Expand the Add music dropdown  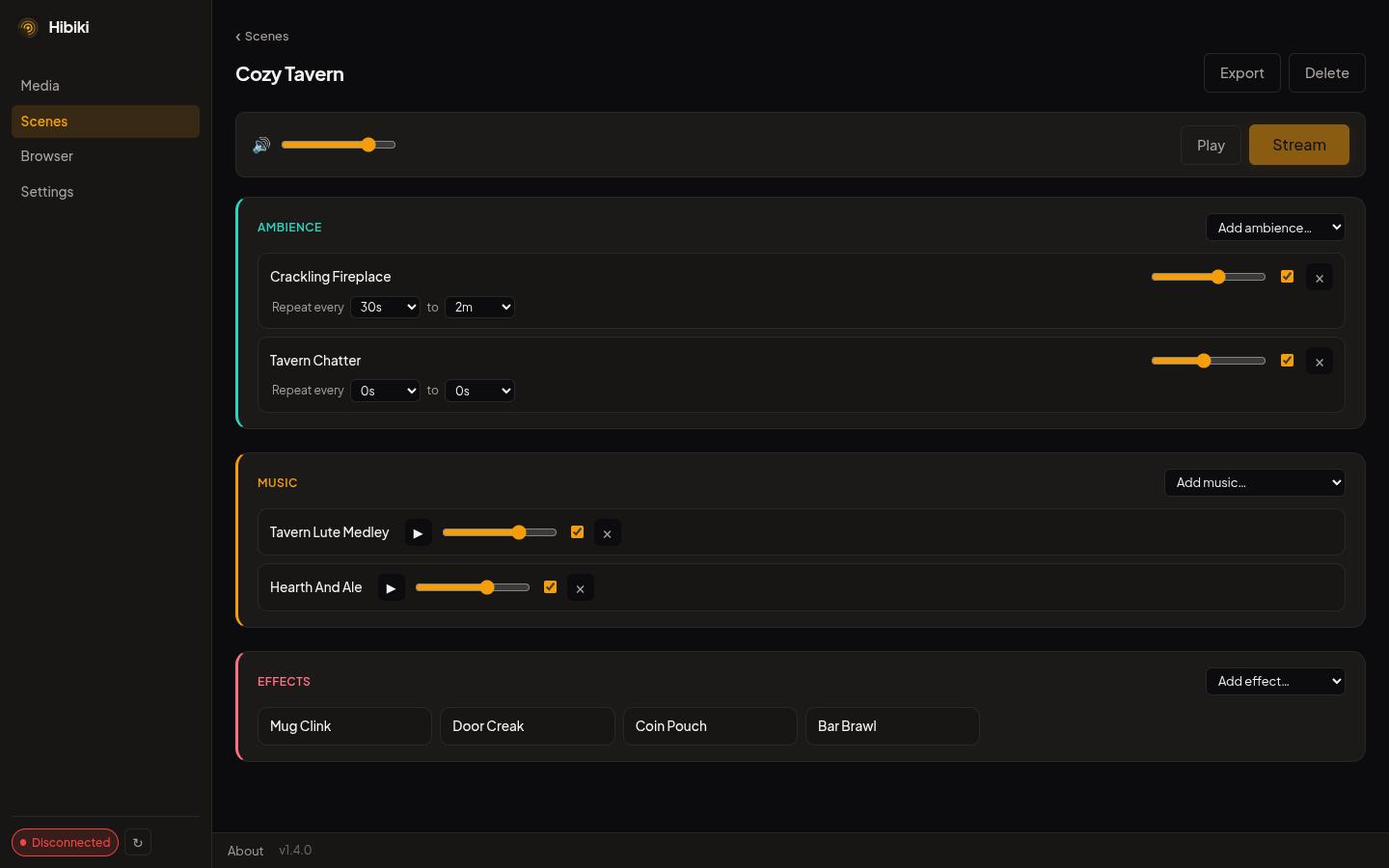tap(1254, 482)
